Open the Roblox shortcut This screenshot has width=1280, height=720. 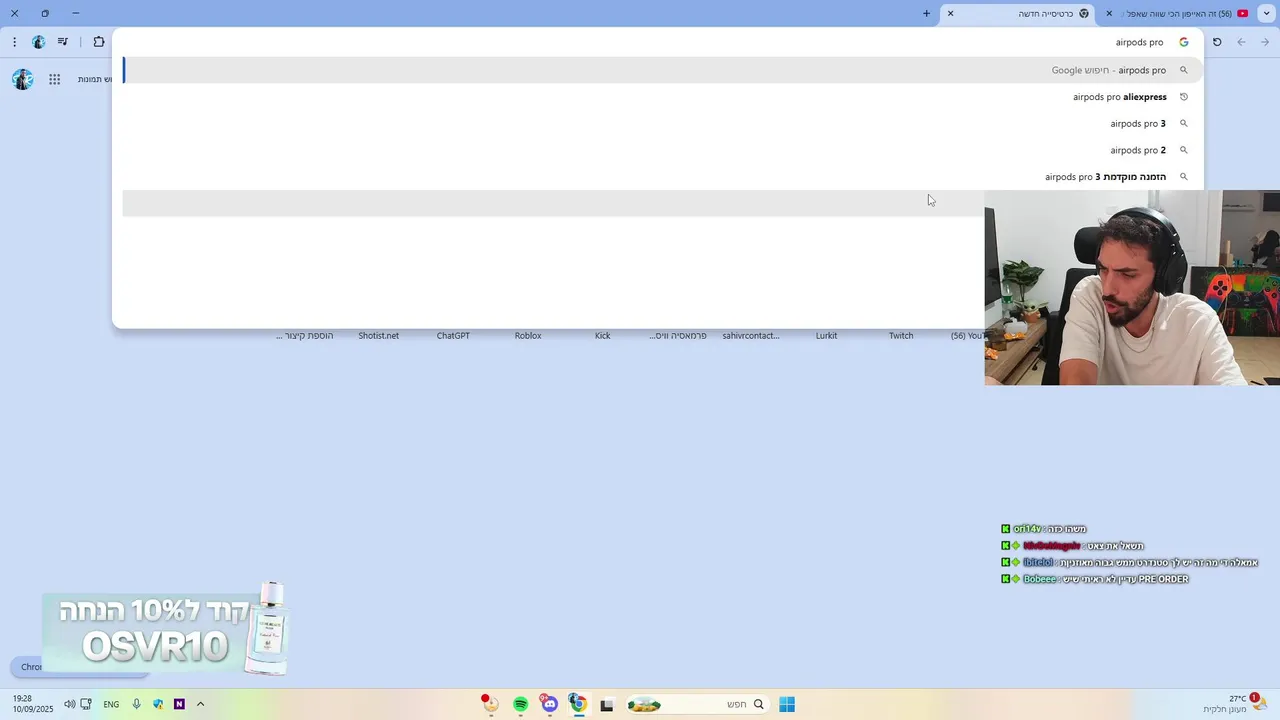pos(528,336)
